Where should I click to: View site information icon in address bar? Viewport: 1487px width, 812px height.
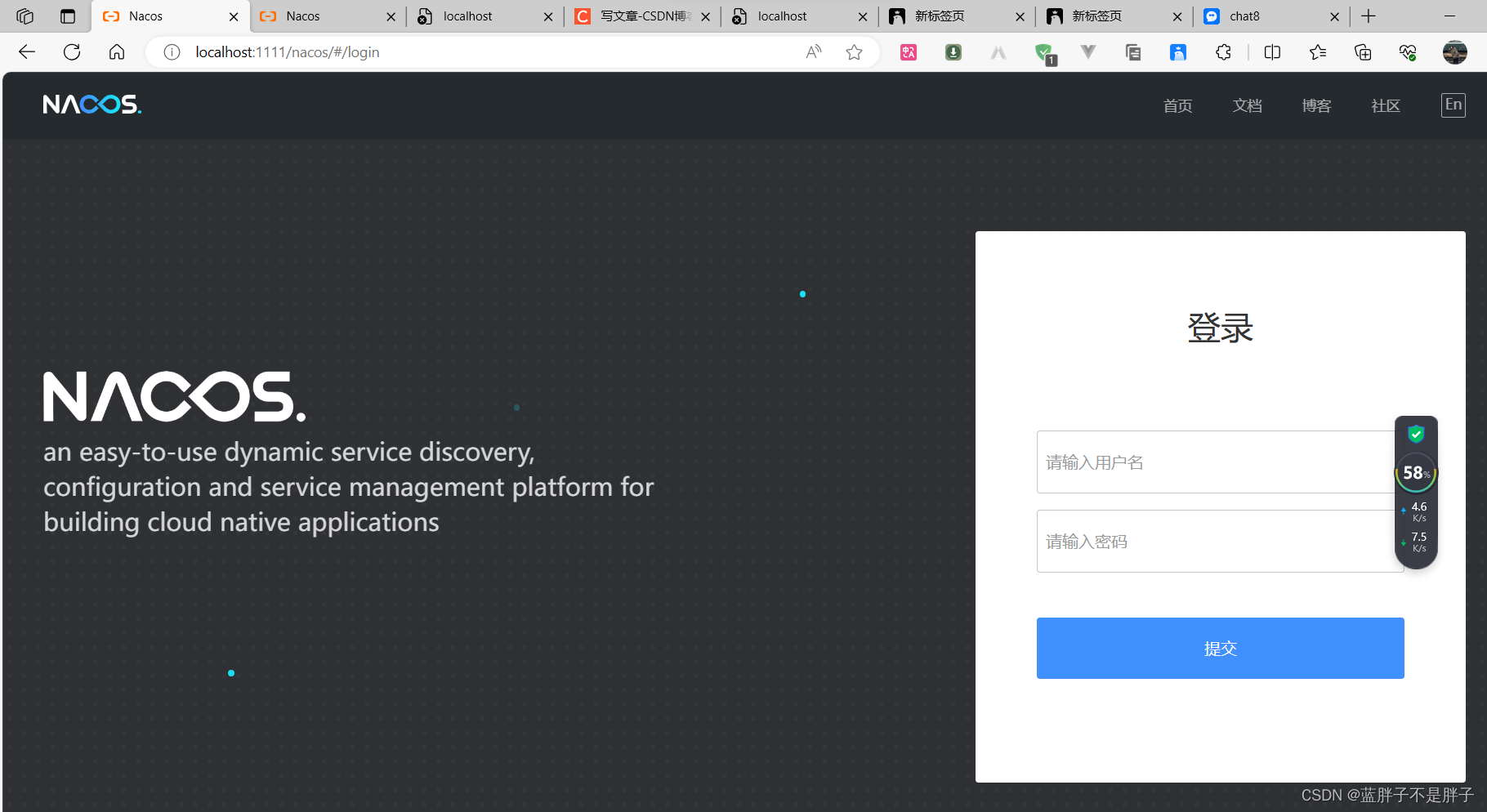pyautogui.click(x=172, y=52)
